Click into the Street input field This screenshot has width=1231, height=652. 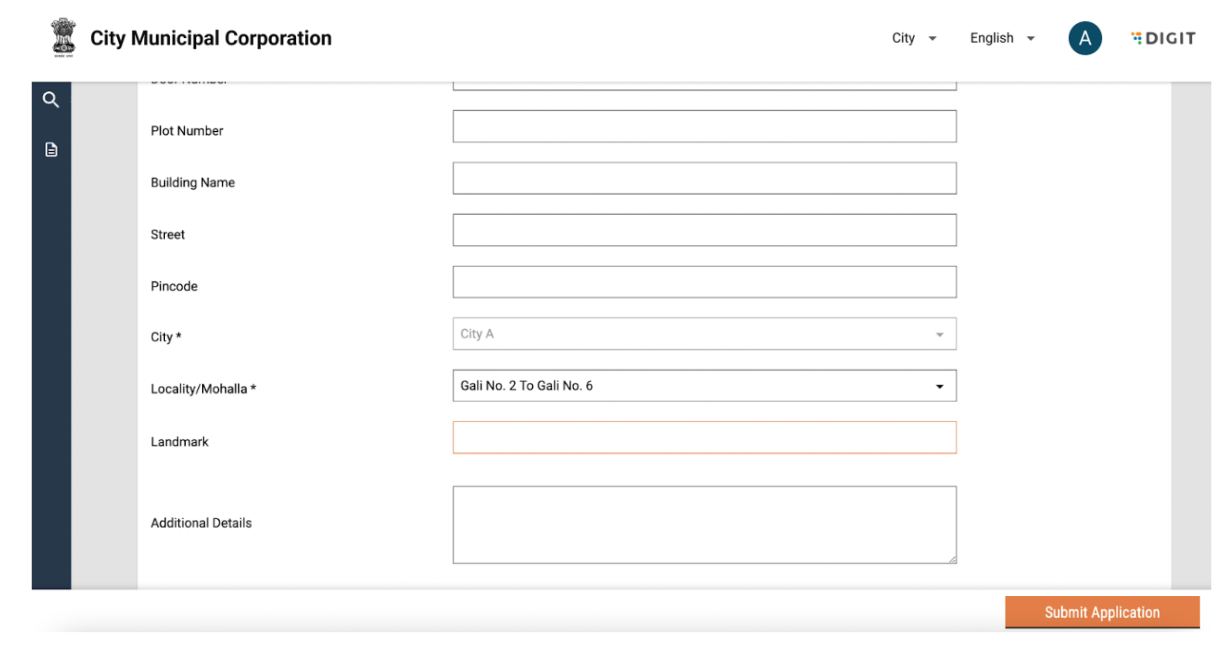click(704, 230)
